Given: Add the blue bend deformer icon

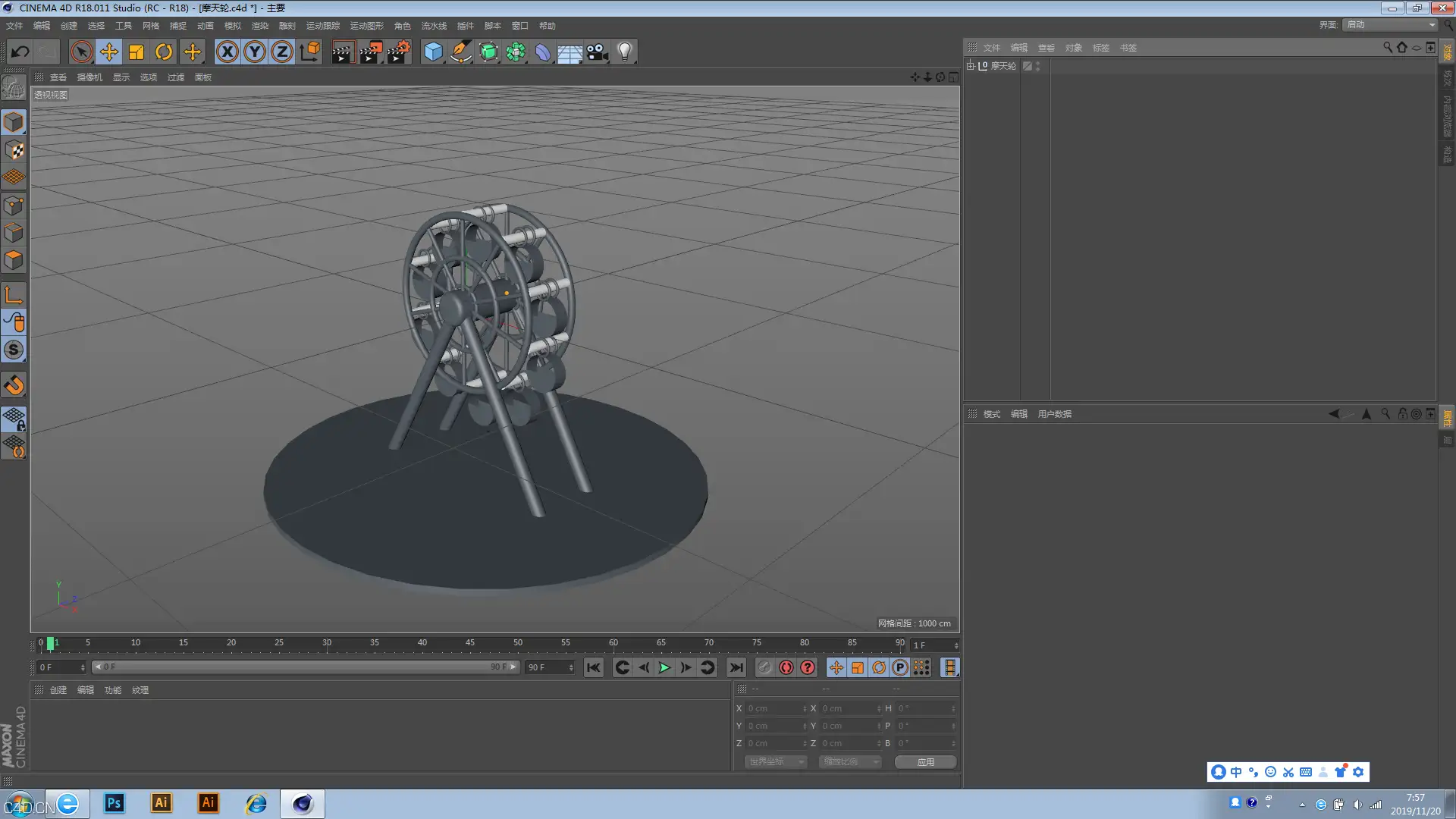Looking at the screenshot, I should [x=543, y=52].
